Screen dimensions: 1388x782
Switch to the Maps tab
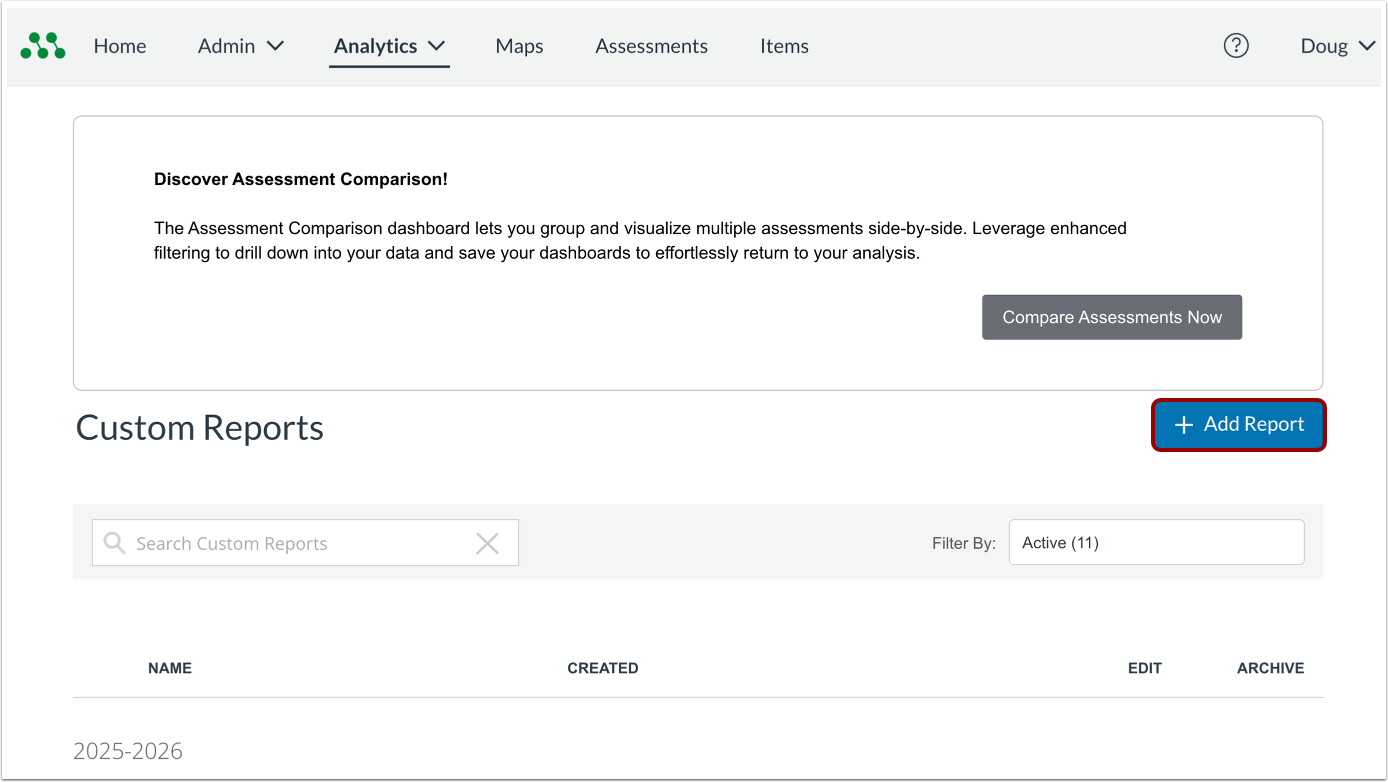pos(519,46)
